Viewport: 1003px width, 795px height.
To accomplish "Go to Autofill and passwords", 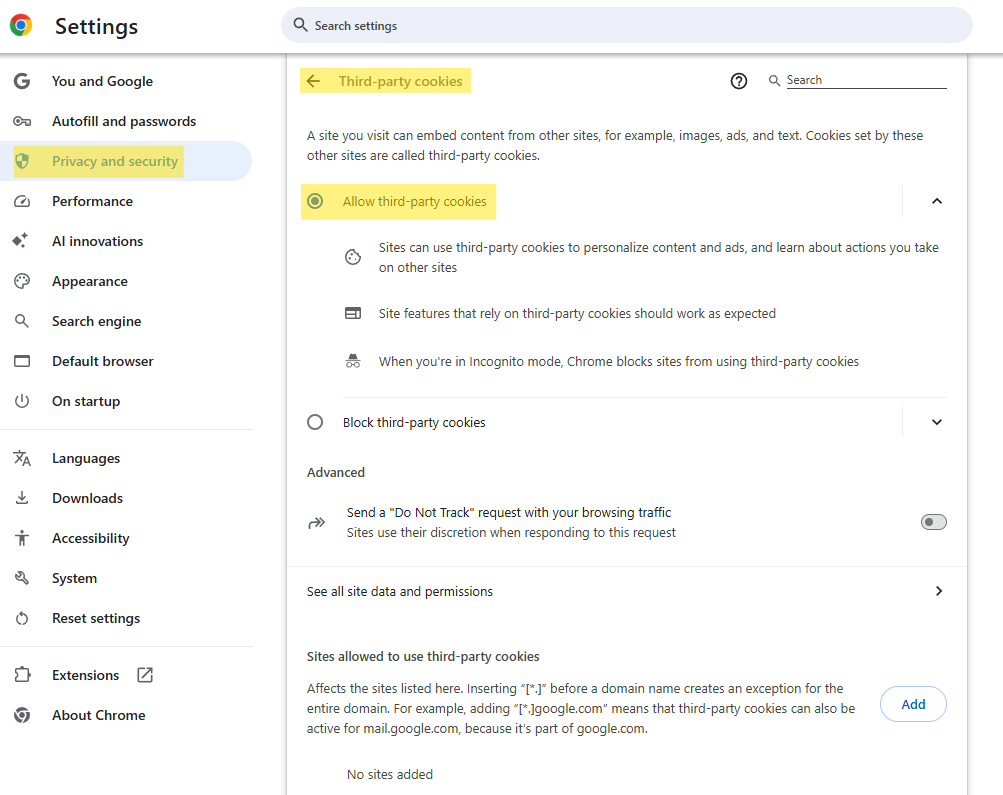I will [x=124, y=121].
